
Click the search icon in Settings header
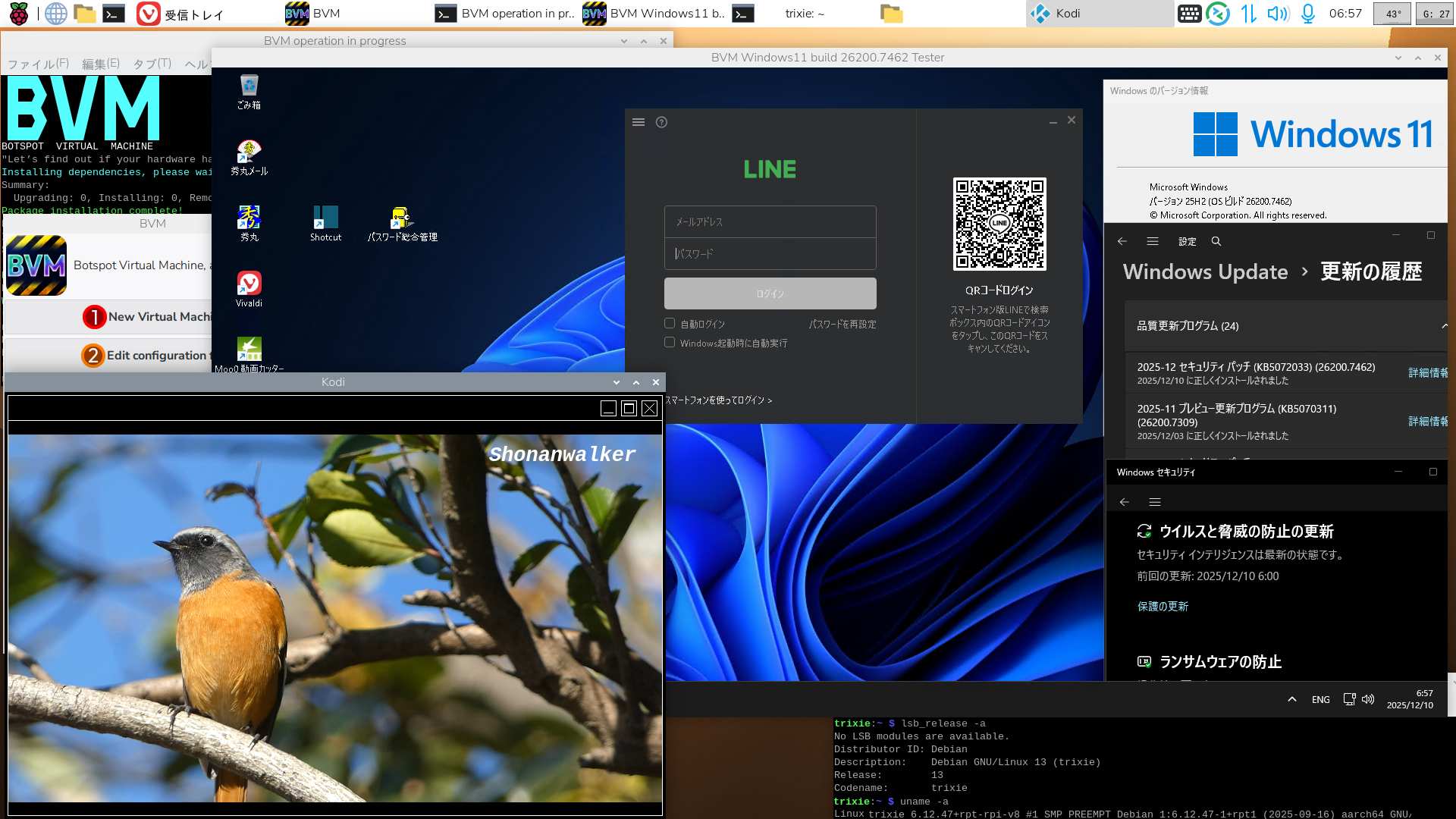pos(1216,241)
